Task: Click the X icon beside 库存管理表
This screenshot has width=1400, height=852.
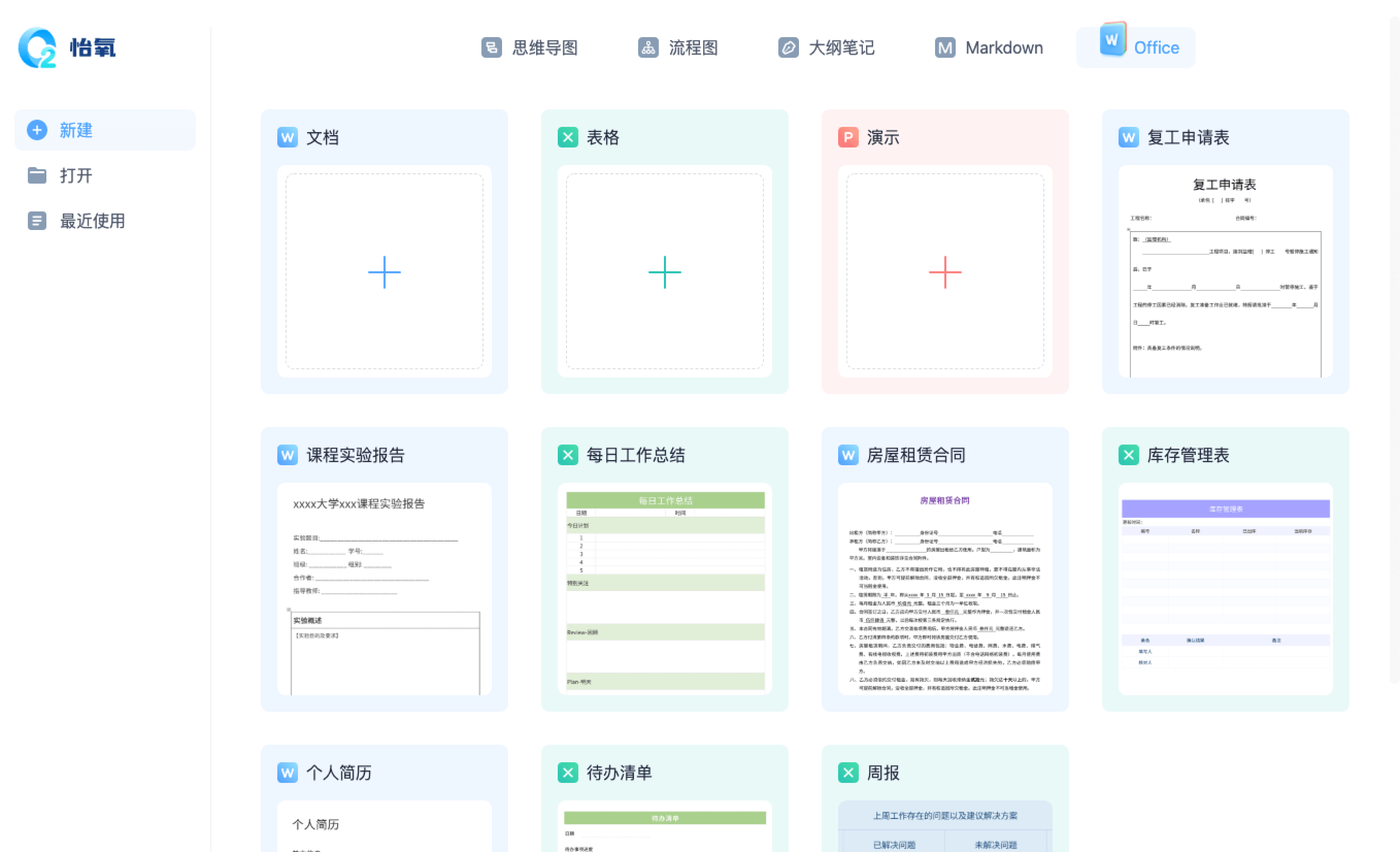Action: pyautogui.click(x=1128, y=455)
